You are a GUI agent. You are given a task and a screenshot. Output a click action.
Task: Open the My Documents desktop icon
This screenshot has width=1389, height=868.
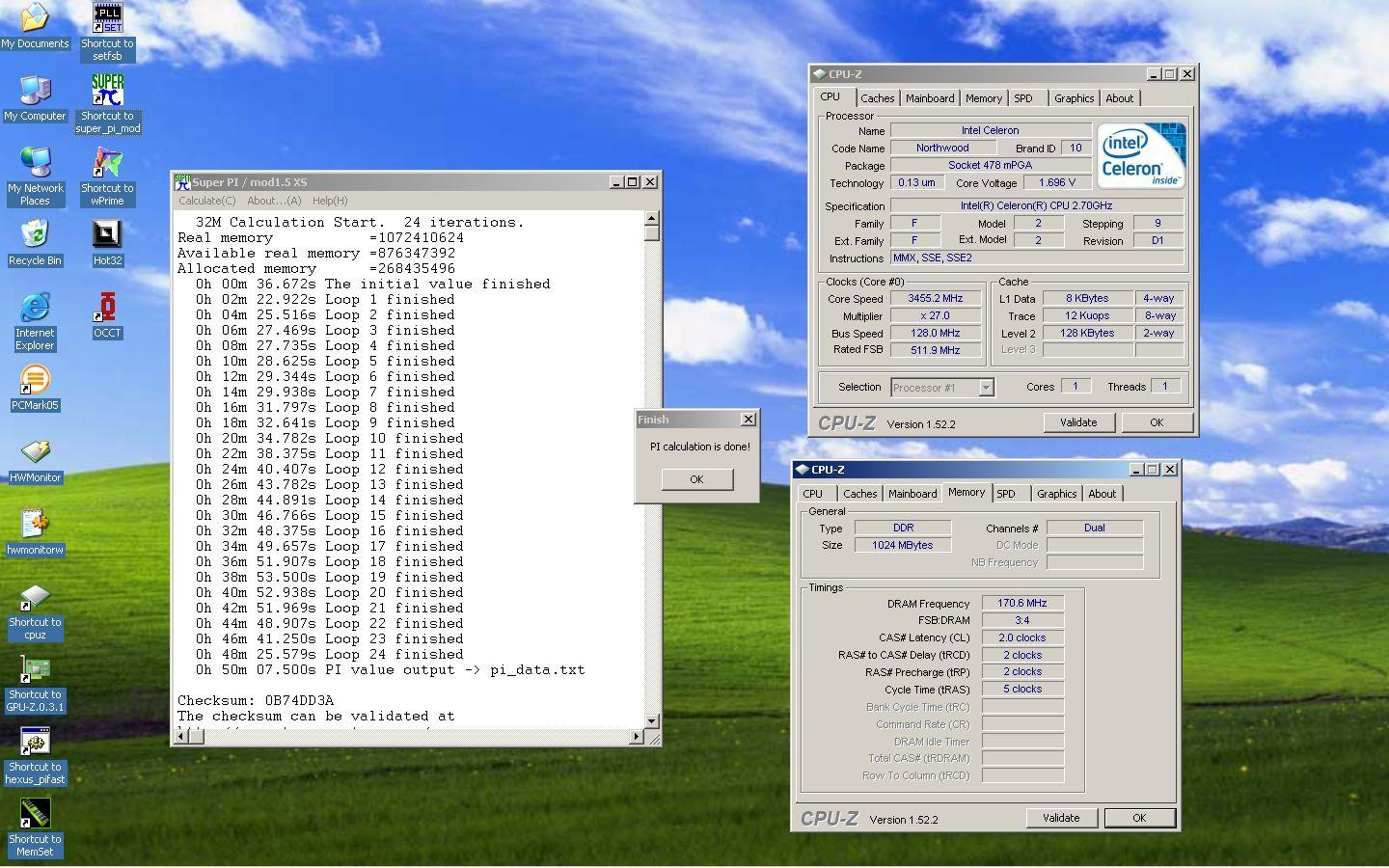35,25
